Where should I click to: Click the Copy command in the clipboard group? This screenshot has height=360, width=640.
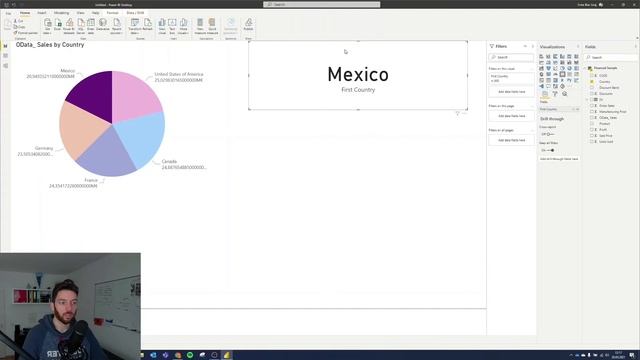(x=19, y=27)
